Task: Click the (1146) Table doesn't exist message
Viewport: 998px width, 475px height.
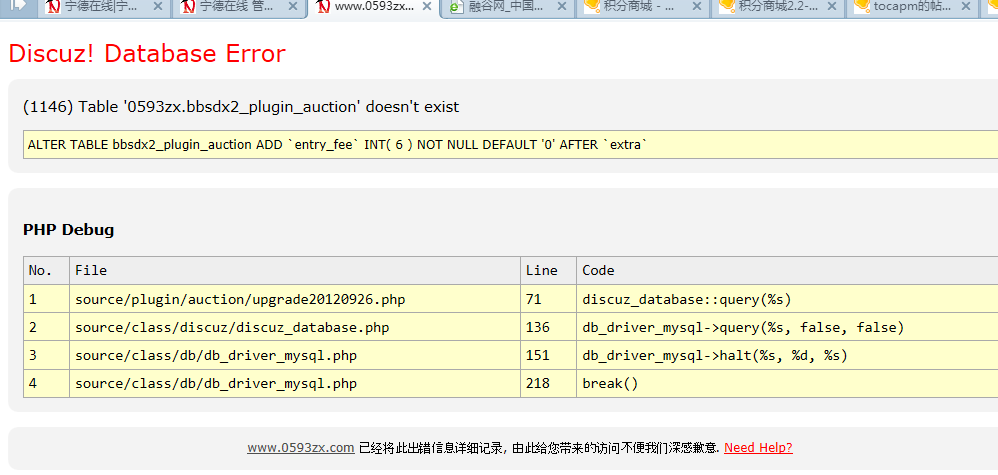Action: [x=241, y=107]
